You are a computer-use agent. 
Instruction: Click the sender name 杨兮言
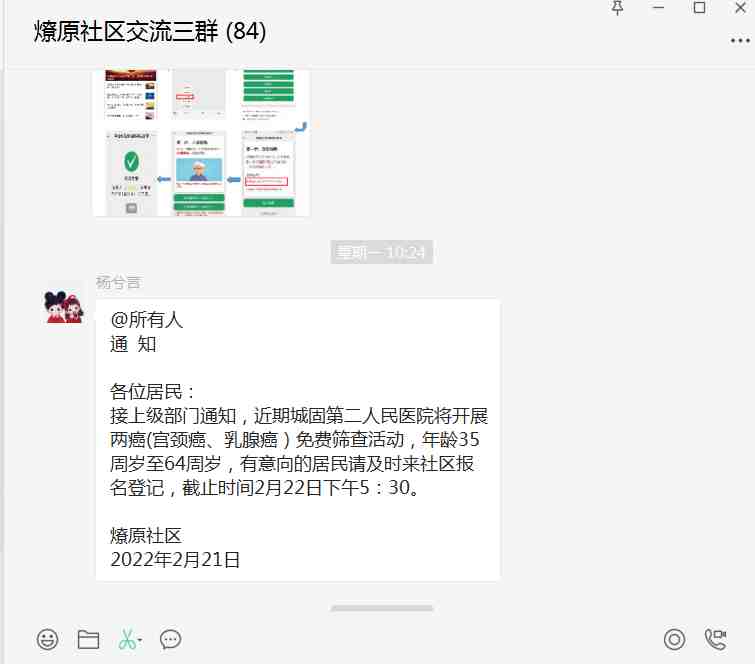coord(118,282)
